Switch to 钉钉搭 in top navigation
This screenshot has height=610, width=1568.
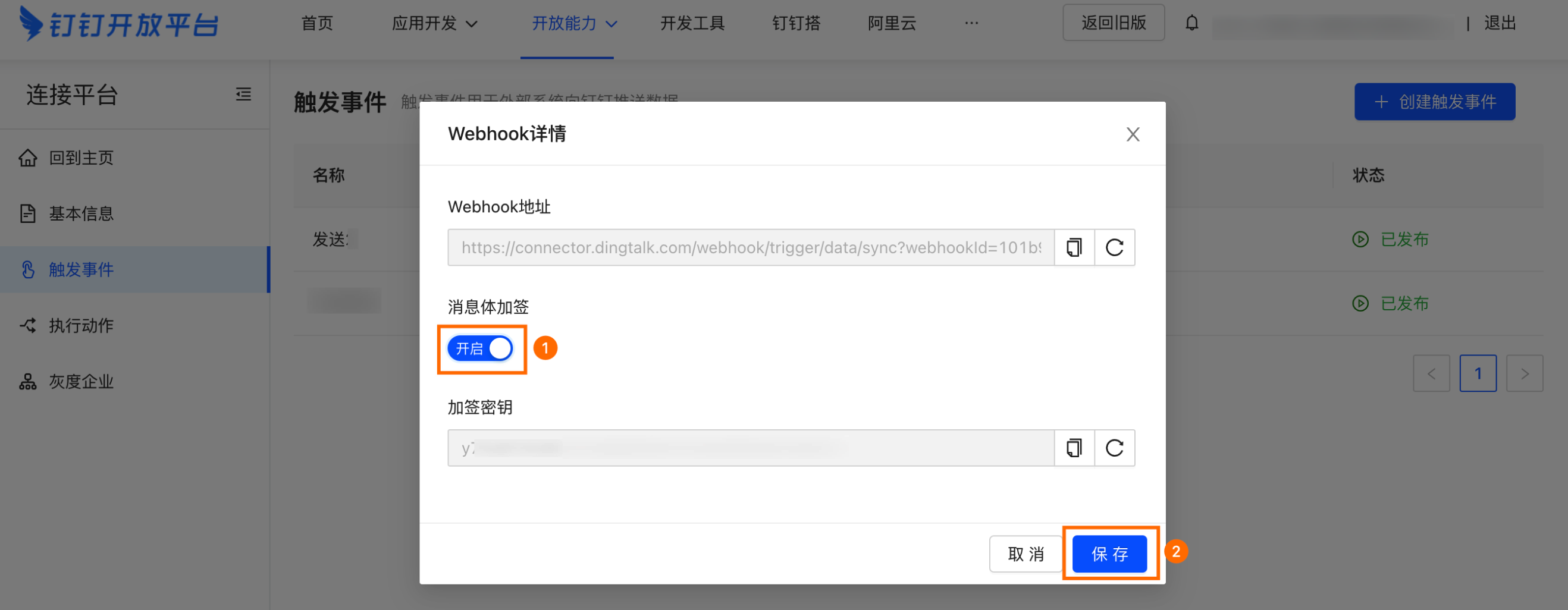coord(795,23)
